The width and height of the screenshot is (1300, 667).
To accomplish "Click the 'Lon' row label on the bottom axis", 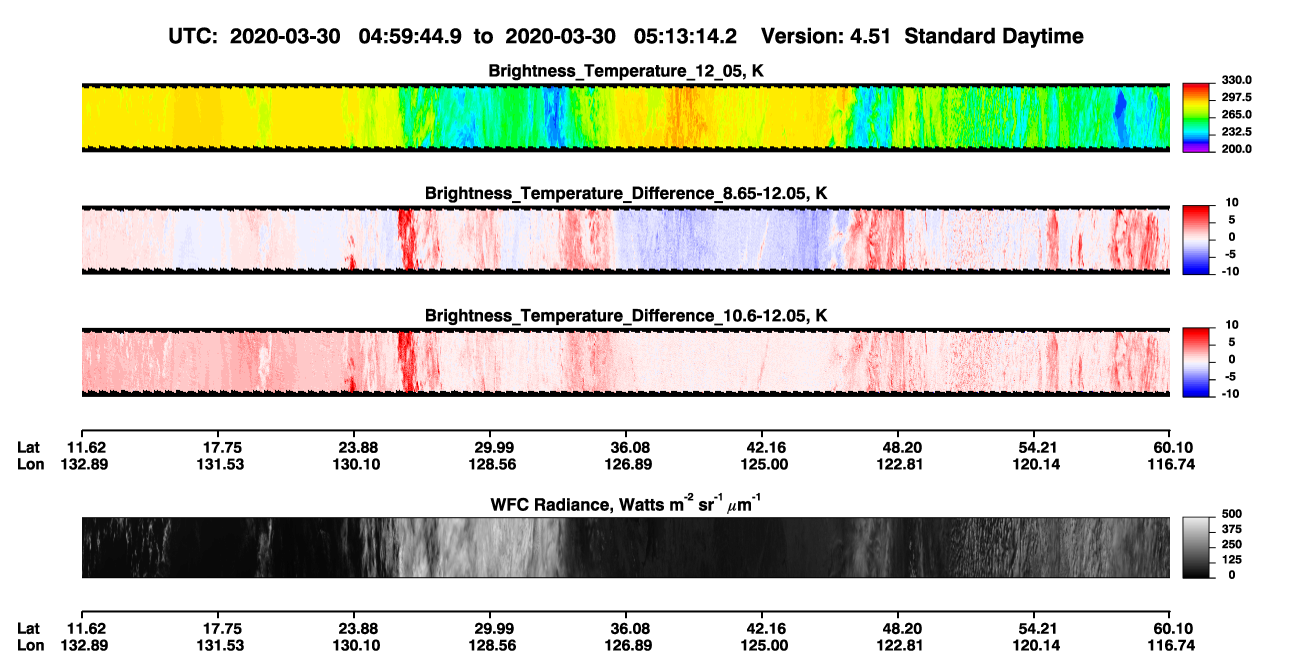I will point(30,645).
